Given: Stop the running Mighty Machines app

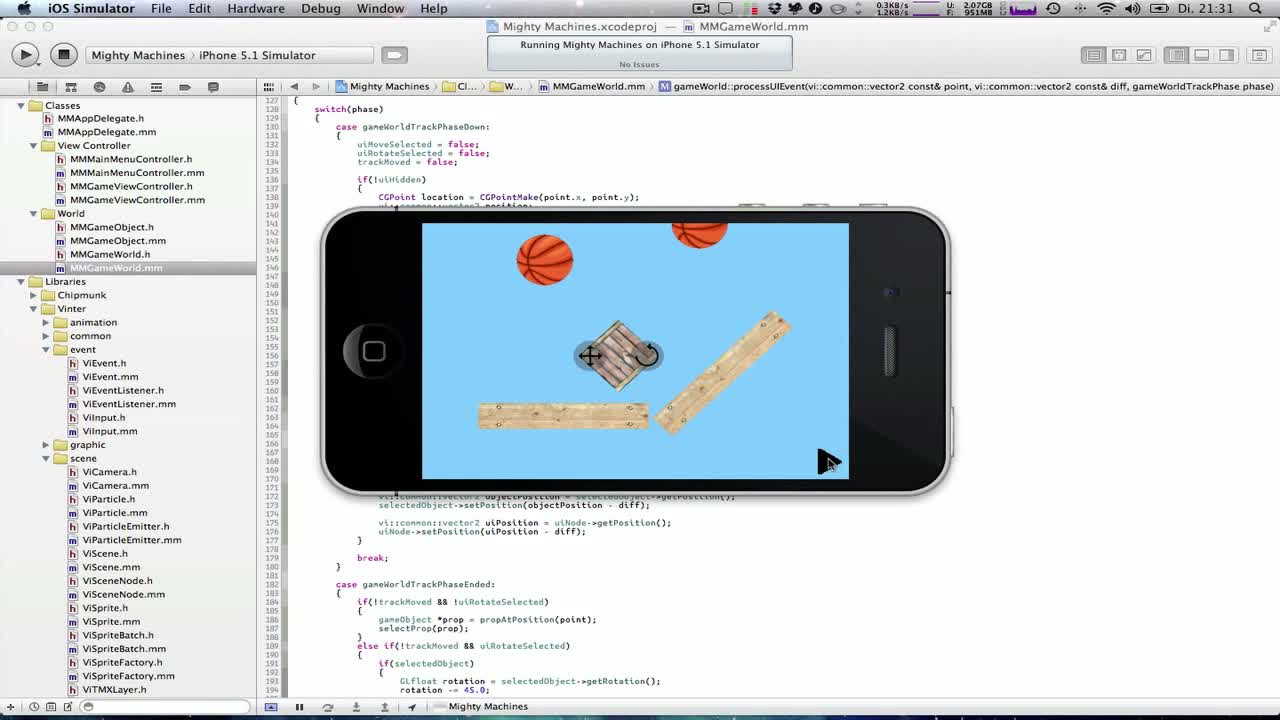Looking at the screenshot, I should 63,55.
